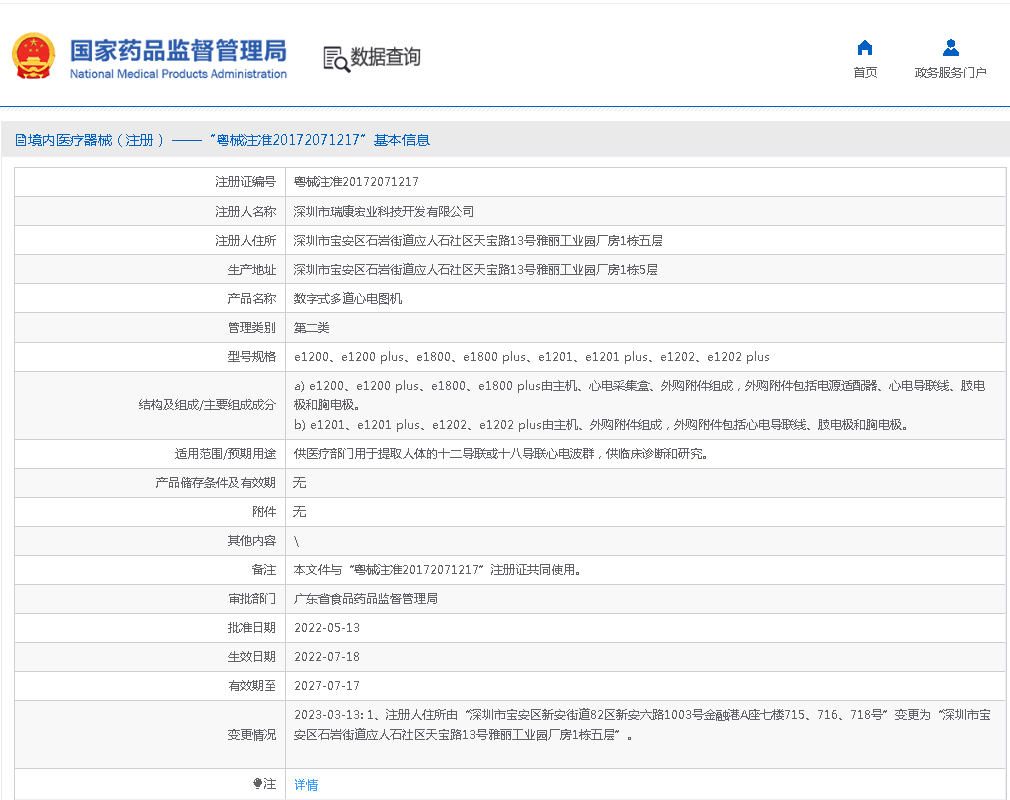This screenshot has height=800, width=1010.
Task: Click the 有效期至 value 2027-07-17
Action: point(327,686)
